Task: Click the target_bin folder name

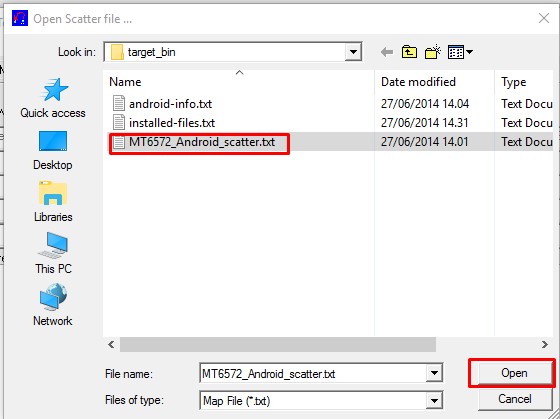Action: 151,52
